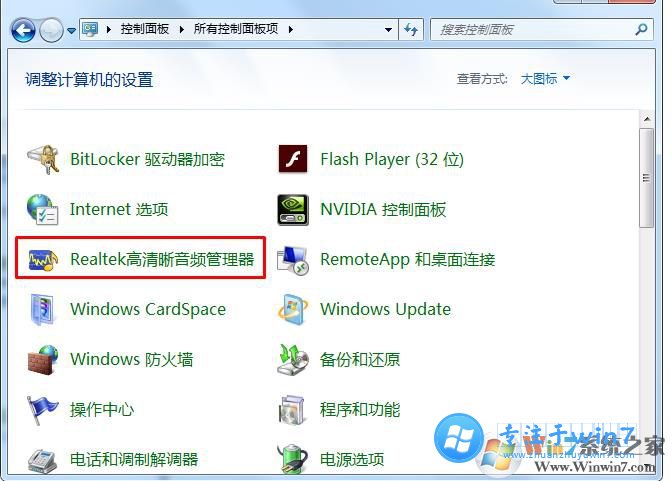Open the 操作中心 flag icon
Viewport: 672px width, 481px height.
[42, 410]
